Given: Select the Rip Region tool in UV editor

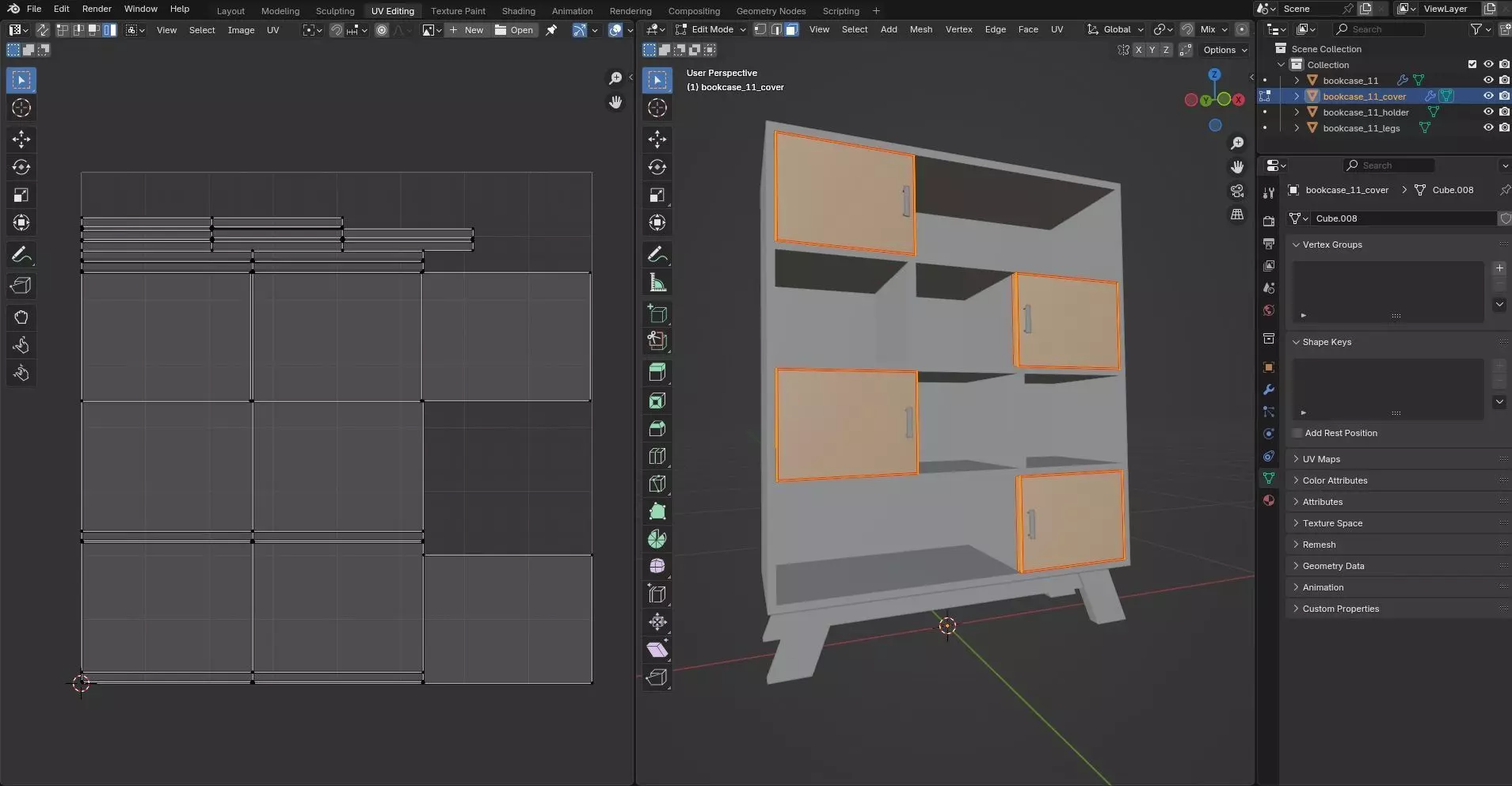Looking at the screenshot, I should coord(21,286).
